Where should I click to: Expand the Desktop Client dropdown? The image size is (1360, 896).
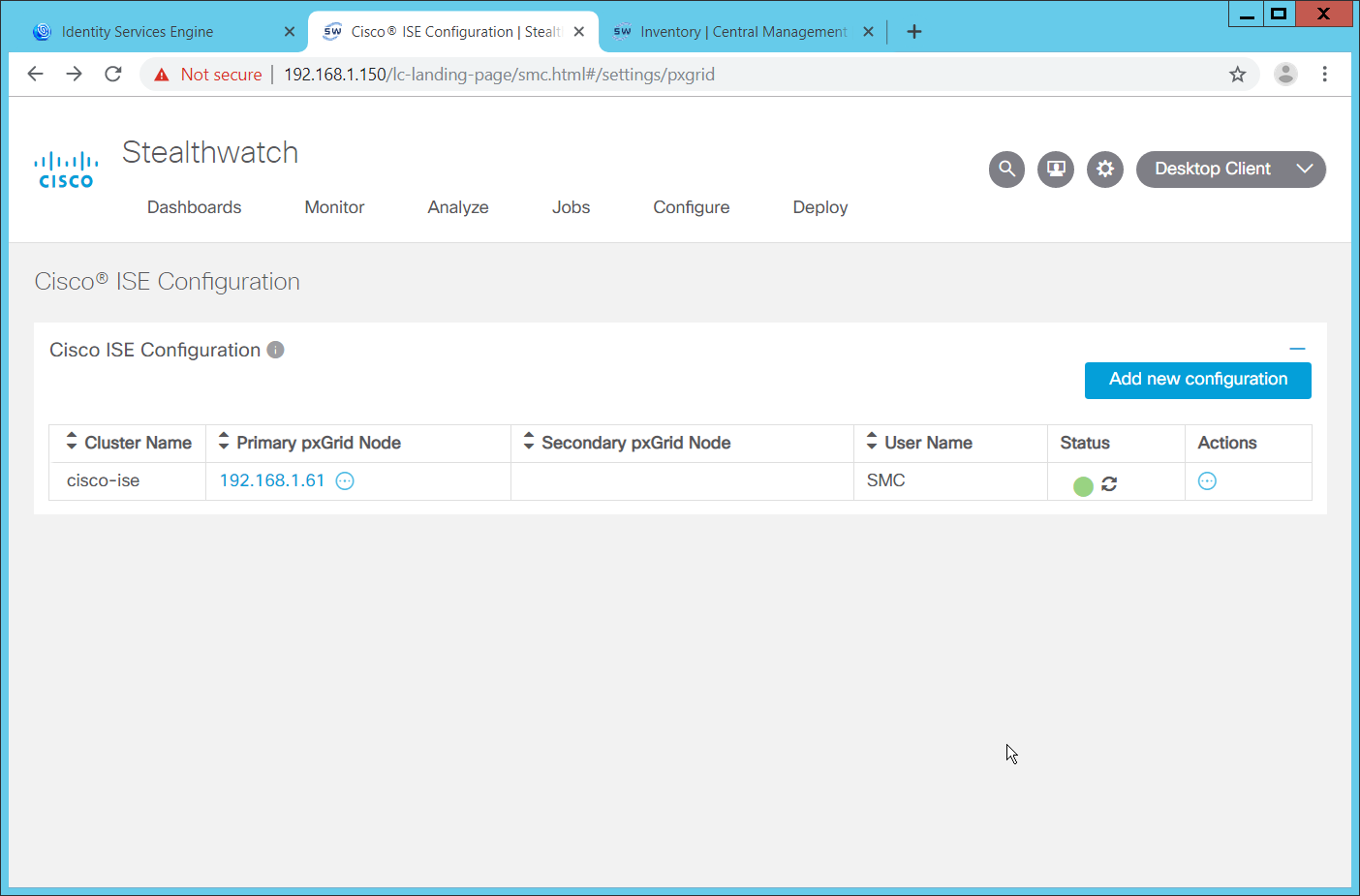tap(1304, 169)
